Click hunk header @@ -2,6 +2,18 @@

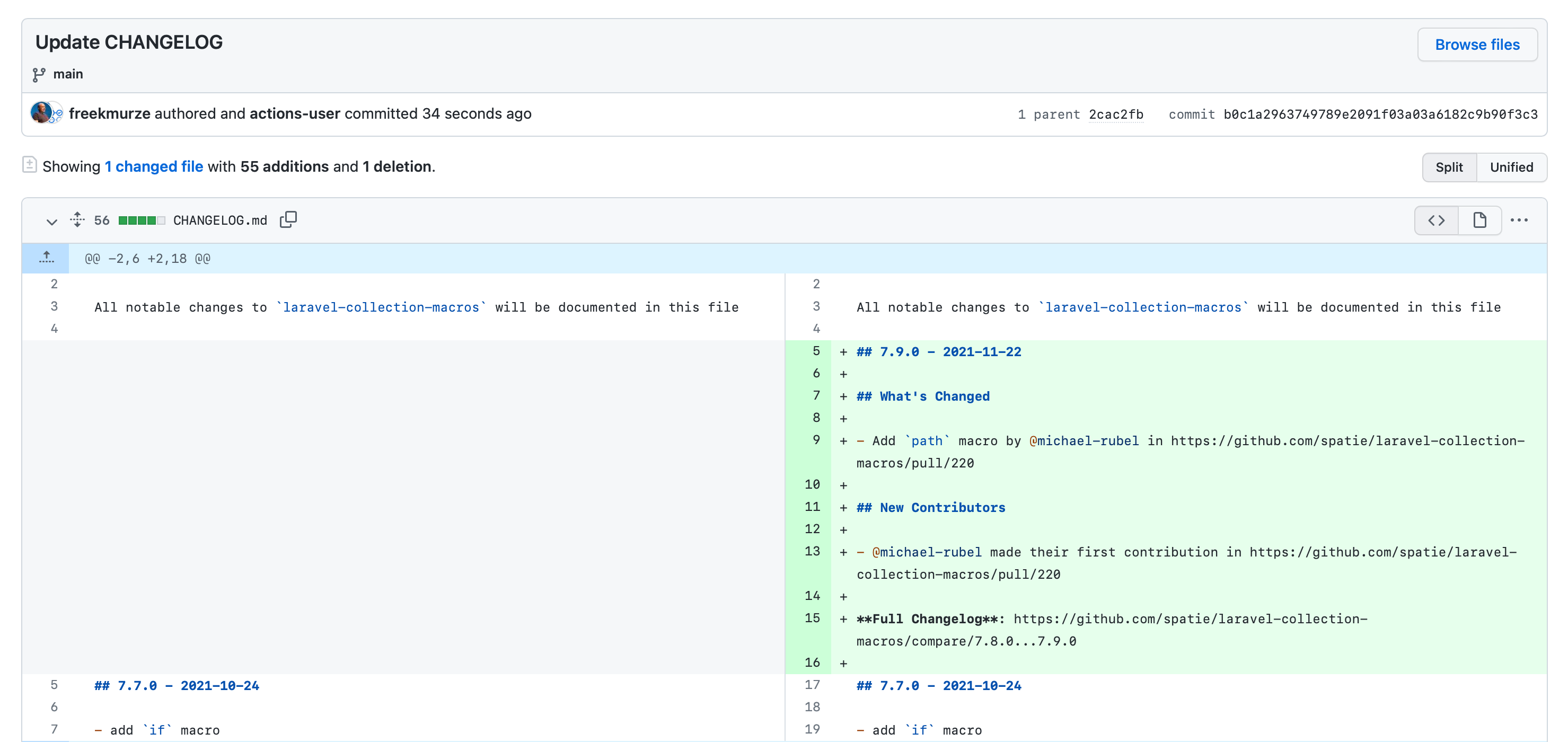(x=147, y=259)
